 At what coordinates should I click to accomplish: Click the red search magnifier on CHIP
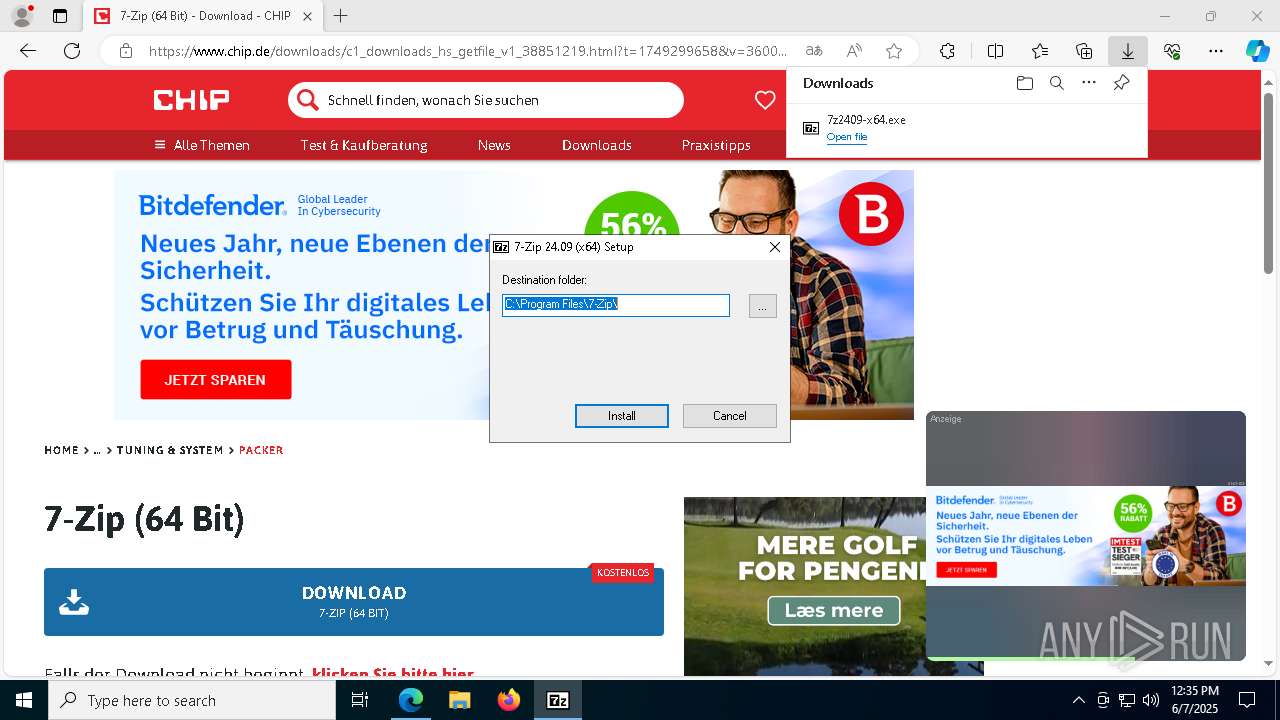pyautogui.click(x=308, y=100)
